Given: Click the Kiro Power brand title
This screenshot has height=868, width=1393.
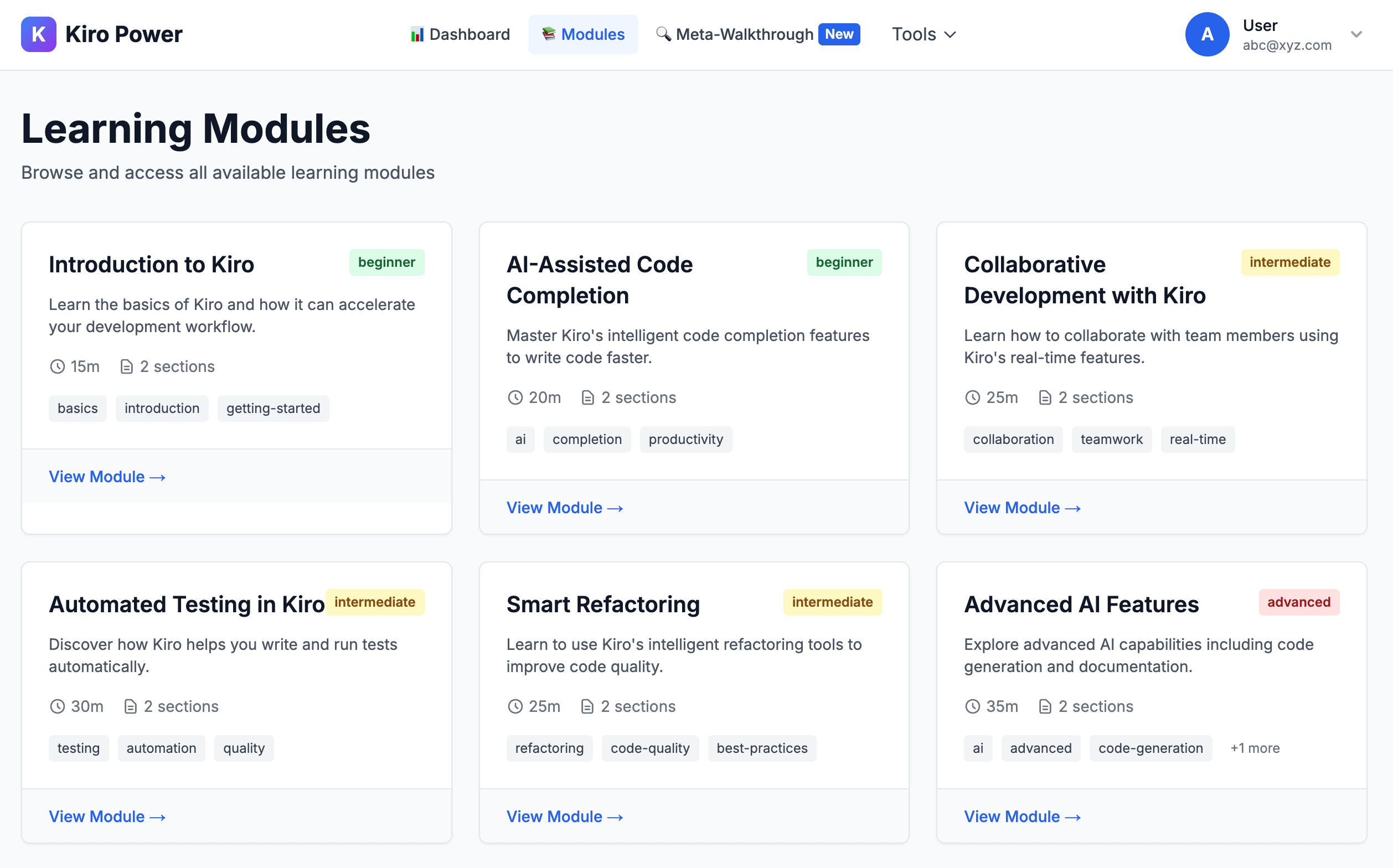Looking at the screenshot, I should tap(123, 34).
